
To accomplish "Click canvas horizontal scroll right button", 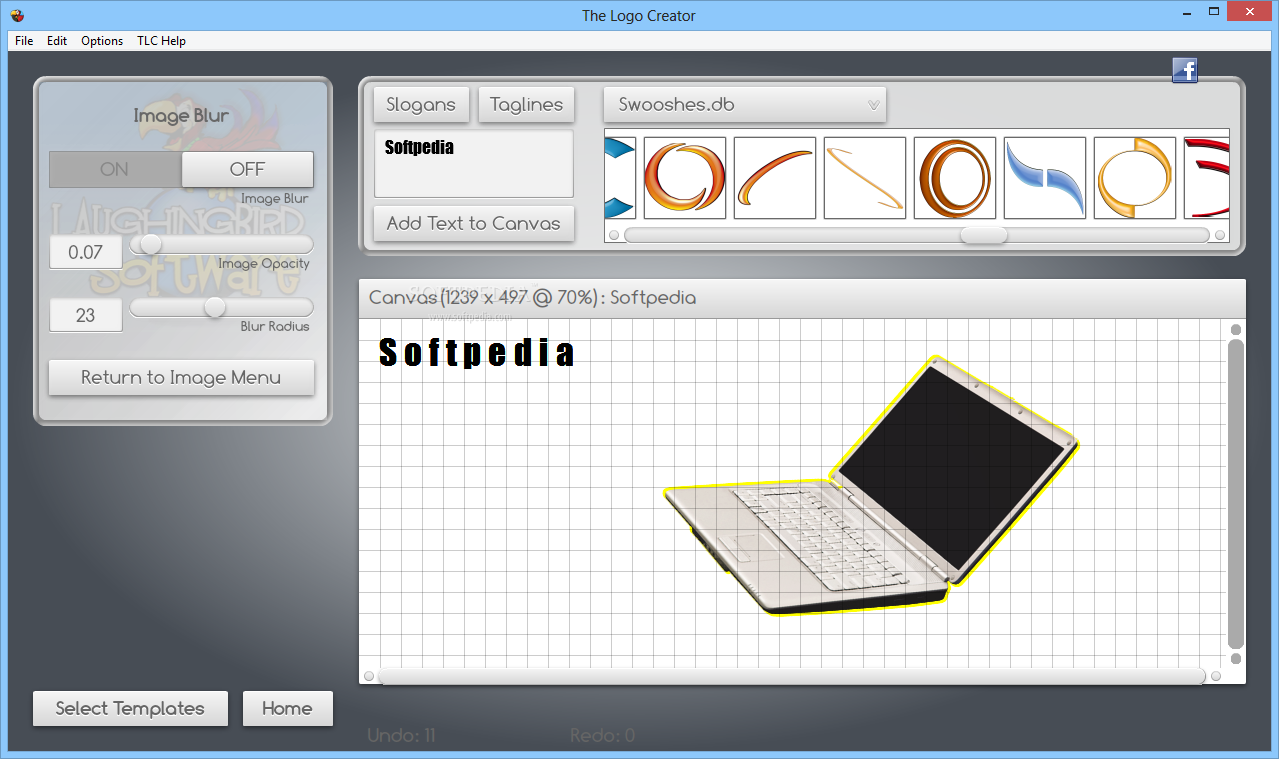I will [x=1216, y=676].
